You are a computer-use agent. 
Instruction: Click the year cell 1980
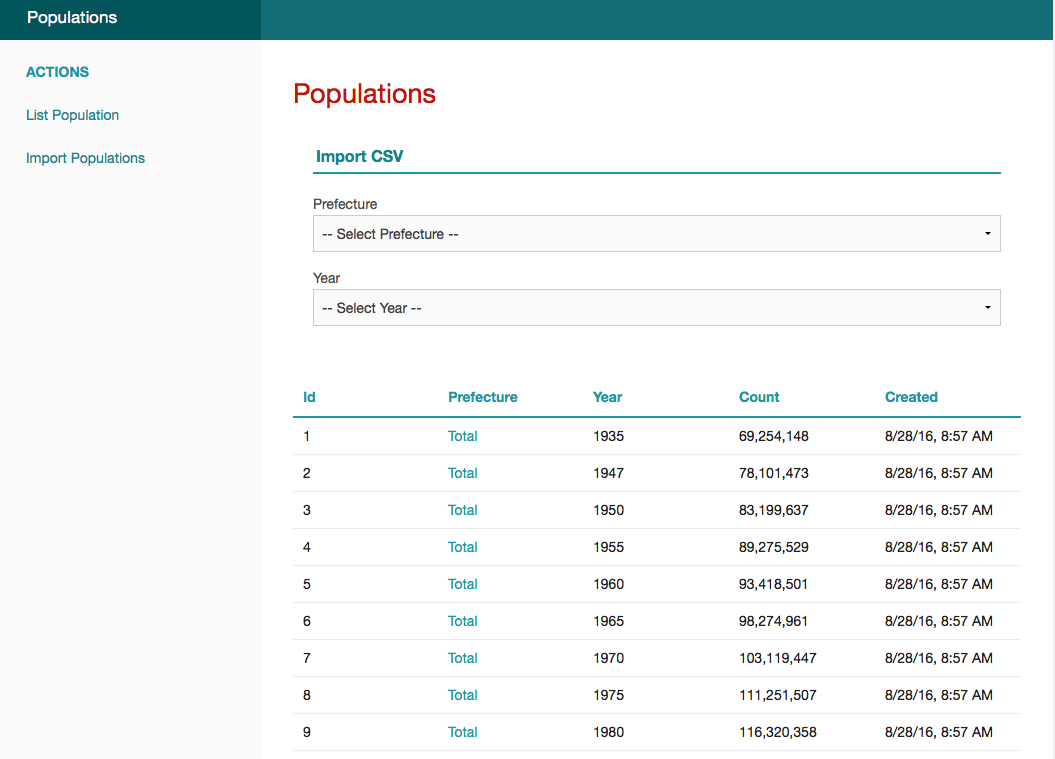tap(608, 732)
